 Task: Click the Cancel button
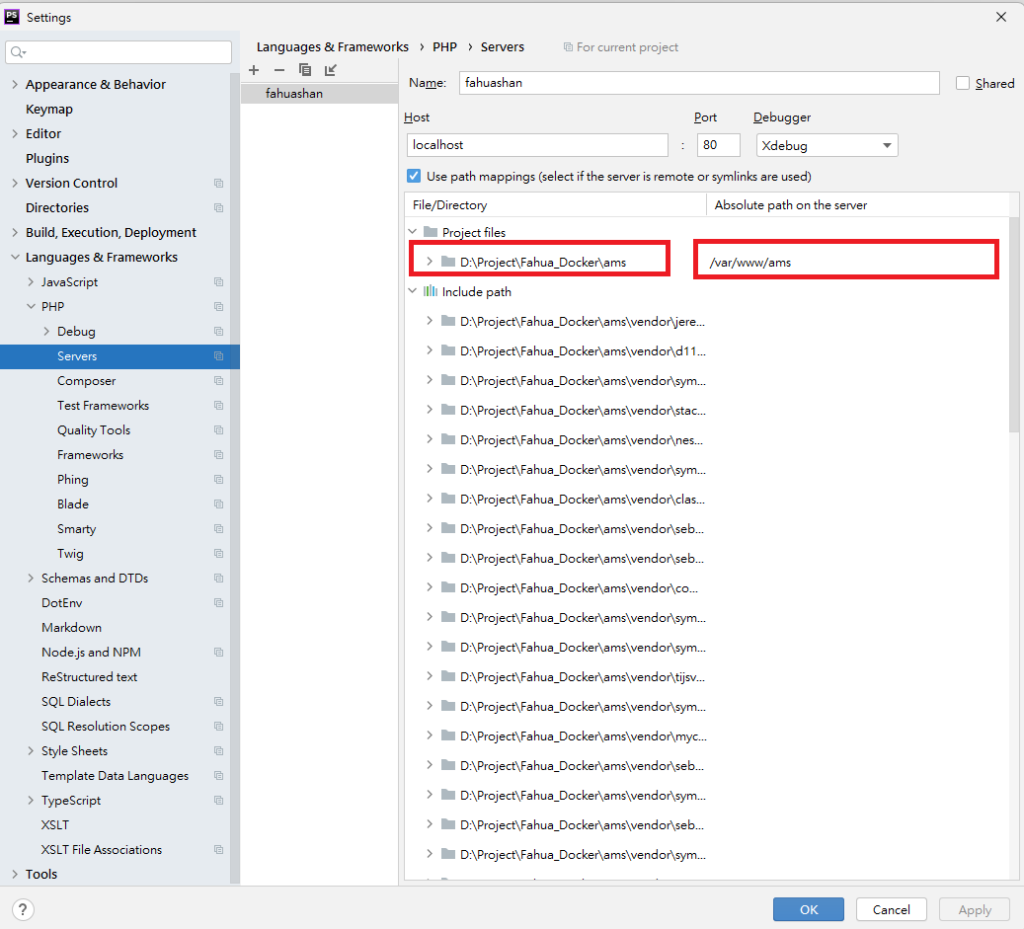click(x=891, y=909)
